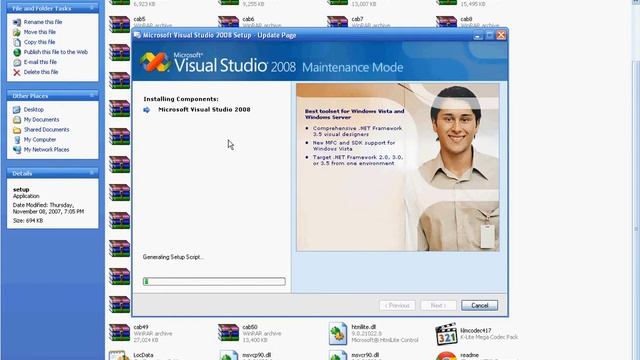Screen dimensions: 640x360
Task: Click the setup title bar icon
Action: click(138, 35)
